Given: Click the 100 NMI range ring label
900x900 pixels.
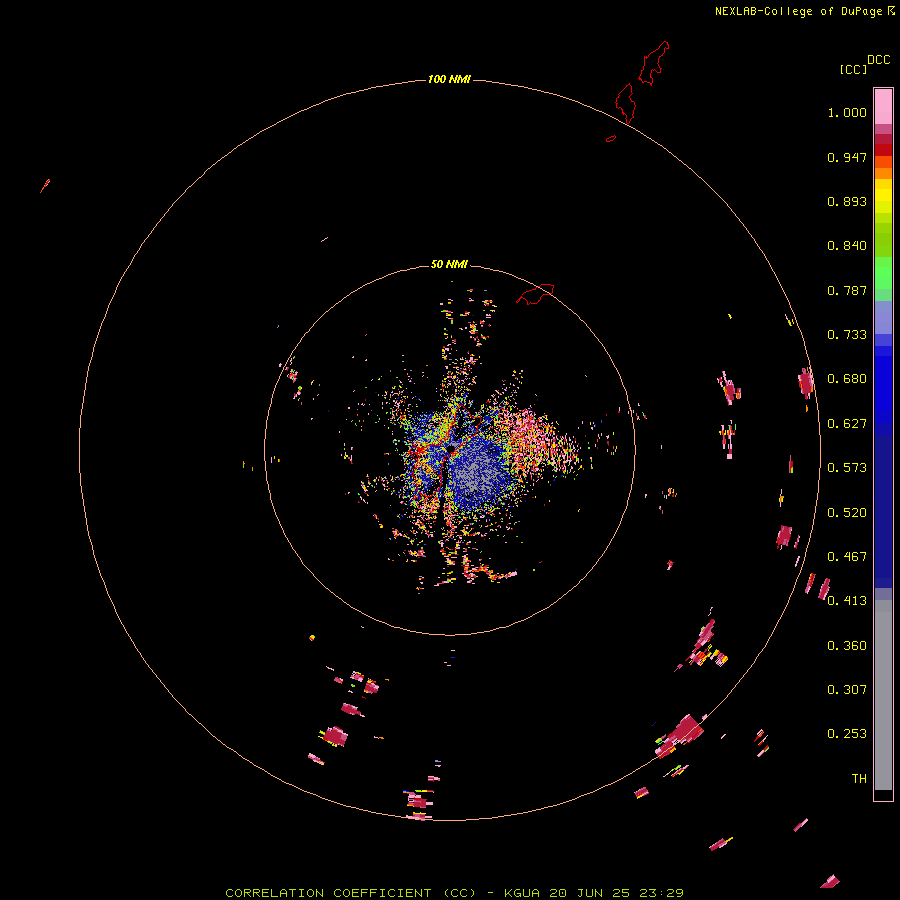Looking at the screenshot, I should click(449, 79).
